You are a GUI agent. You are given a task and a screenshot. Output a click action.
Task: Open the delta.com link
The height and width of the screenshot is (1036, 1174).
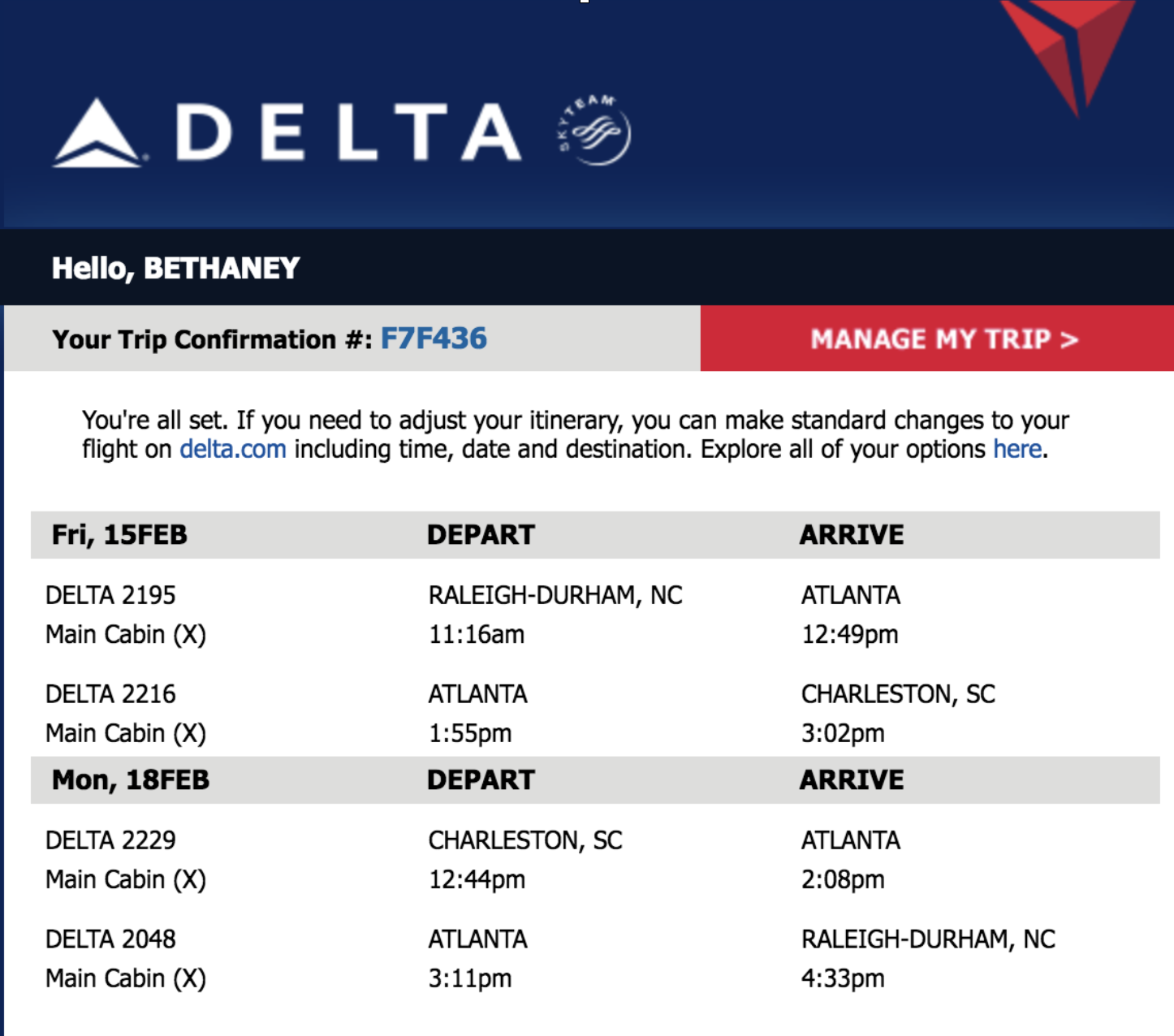point(233,449)
